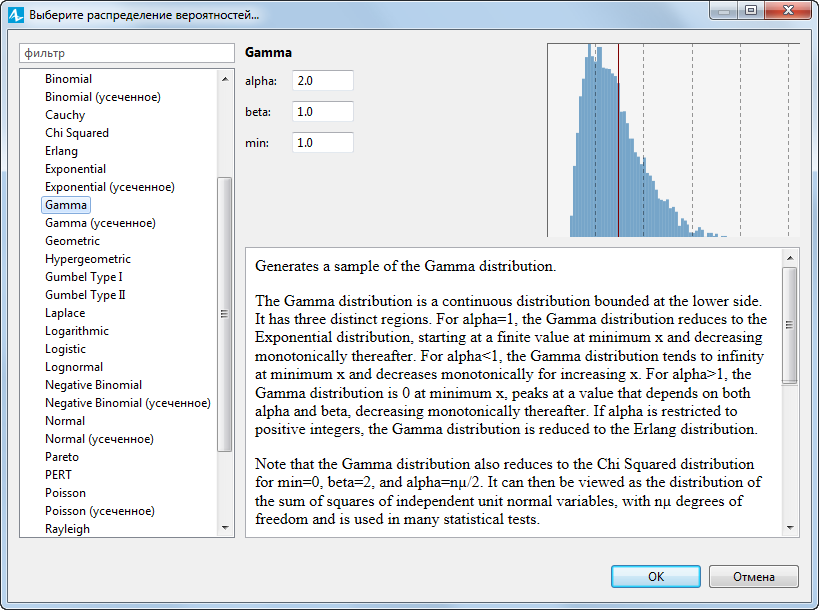Select Normal (усеченное) entry
The width and height of the screenshot is (819, 610).
99,439
